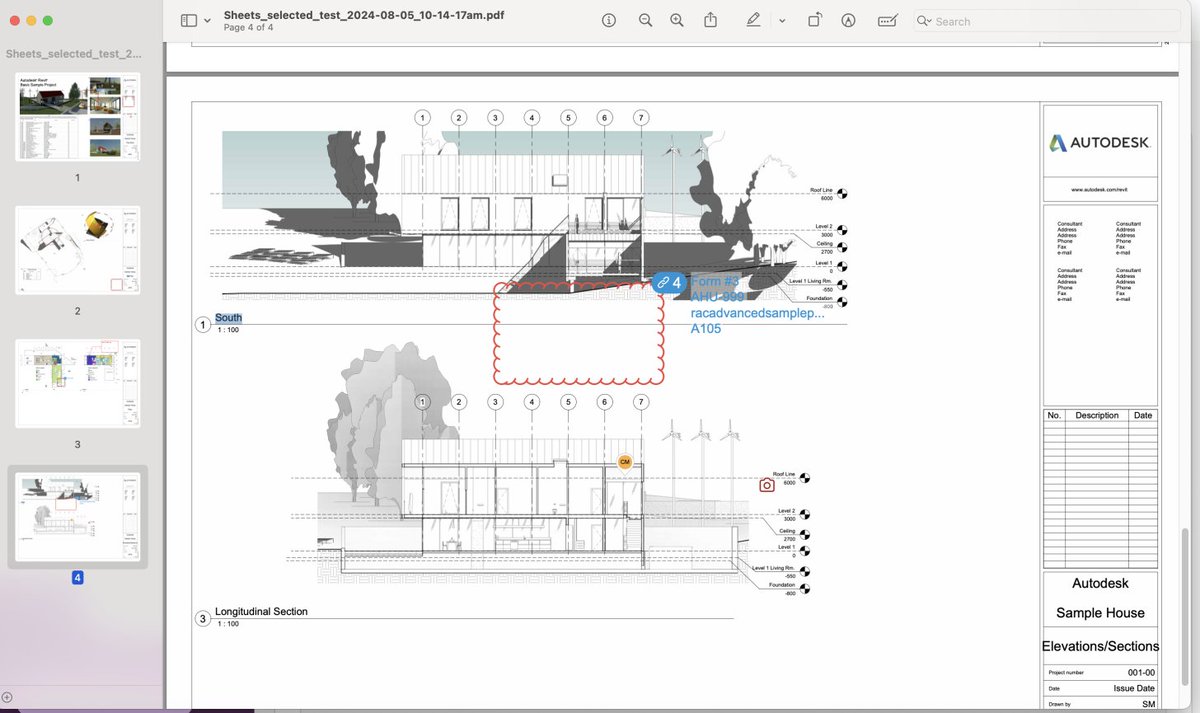Show the PDF inspector info
The width and height of the screenshot is (1200, 713).
point(609,21)
